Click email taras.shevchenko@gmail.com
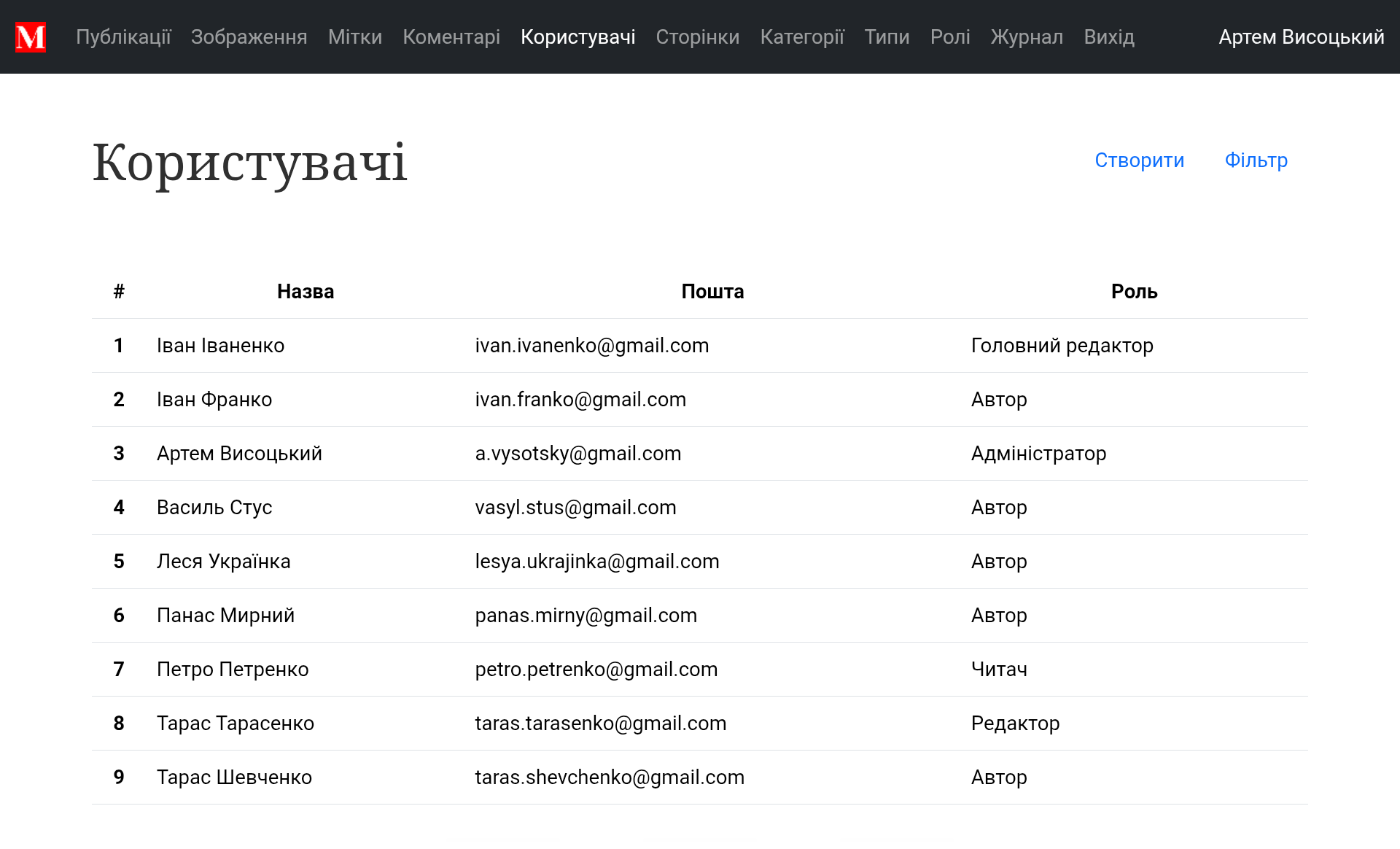 pyautogui.click(x=610, y=778)
